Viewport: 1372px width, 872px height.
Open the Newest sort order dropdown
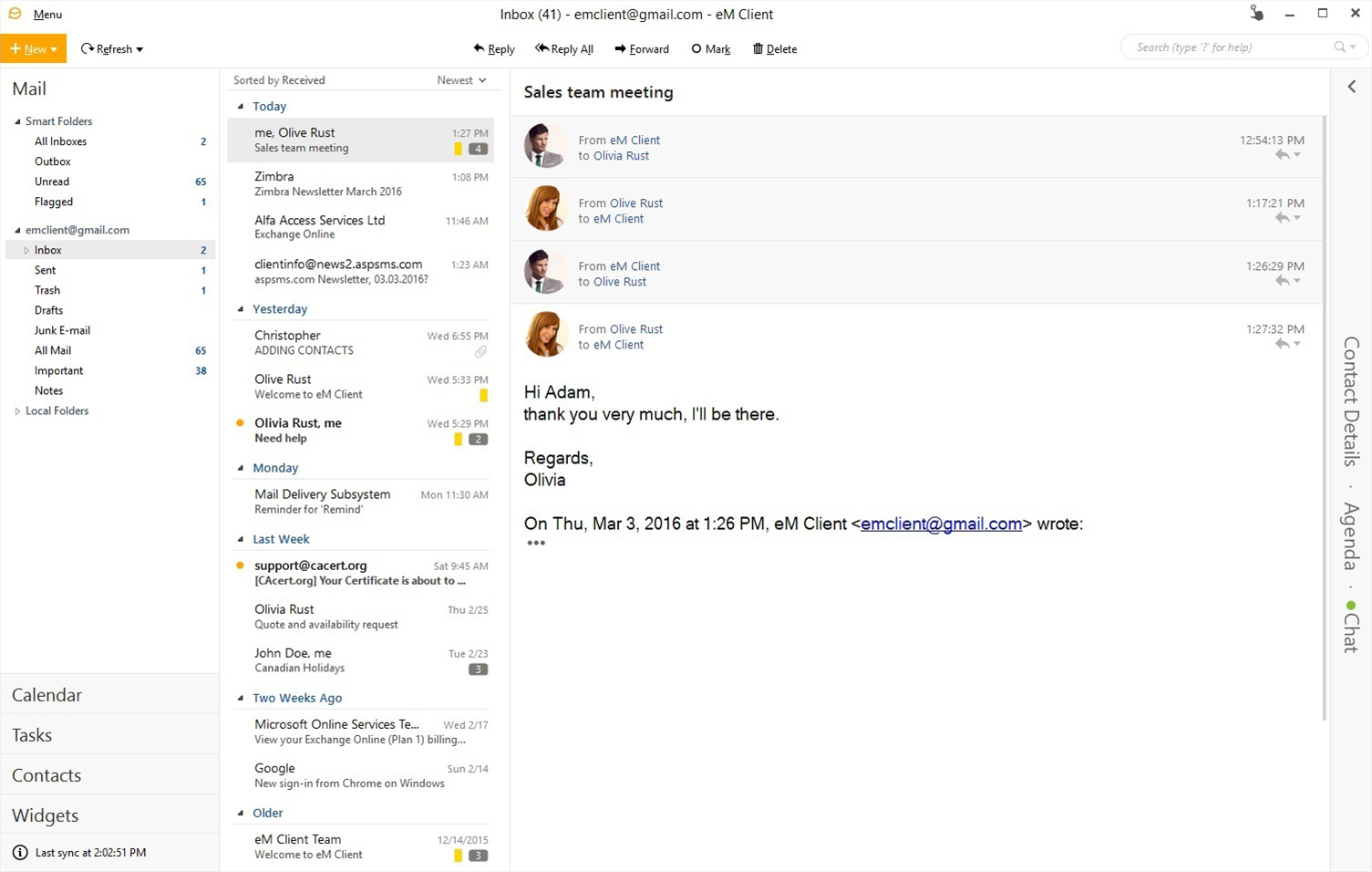pos(461,80)
